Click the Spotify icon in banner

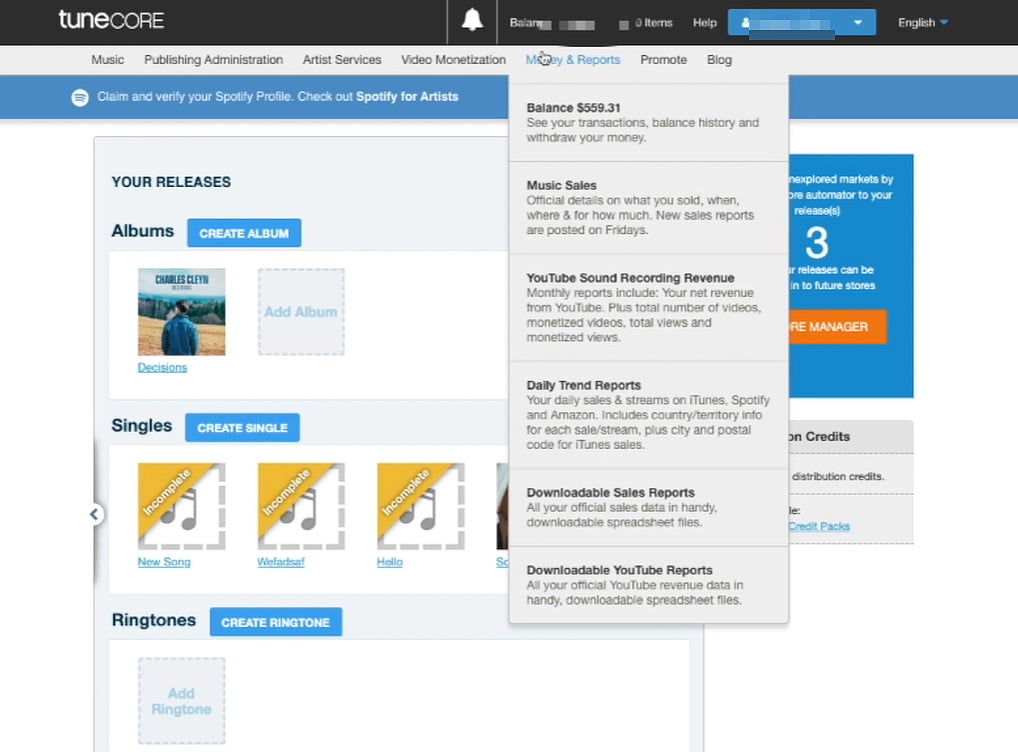coord(80,97)
